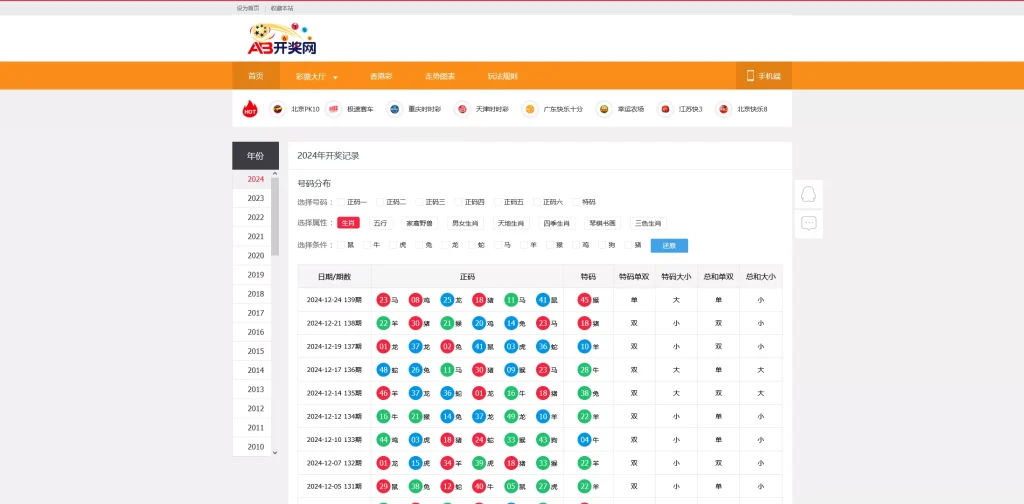
Task: Open the 北京PK10 lottery icon
Action: point(275,109)
